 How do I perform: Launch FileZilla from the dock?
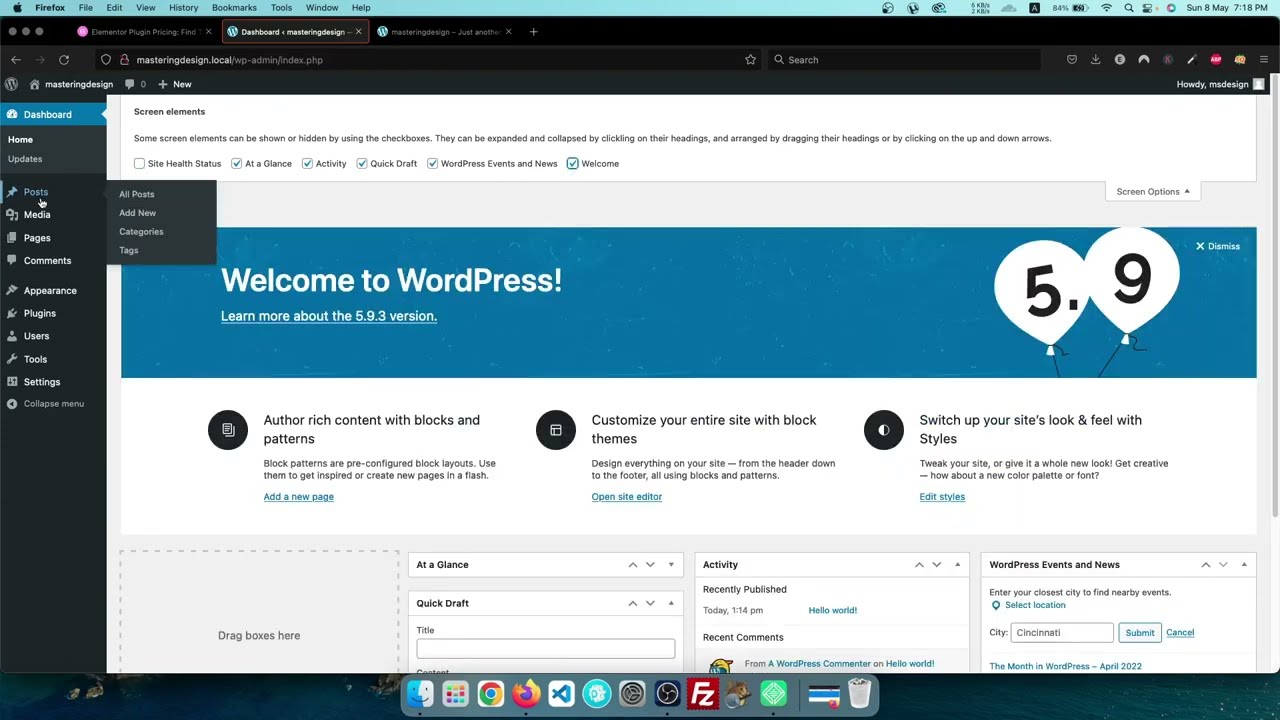[x=703, y=694]
